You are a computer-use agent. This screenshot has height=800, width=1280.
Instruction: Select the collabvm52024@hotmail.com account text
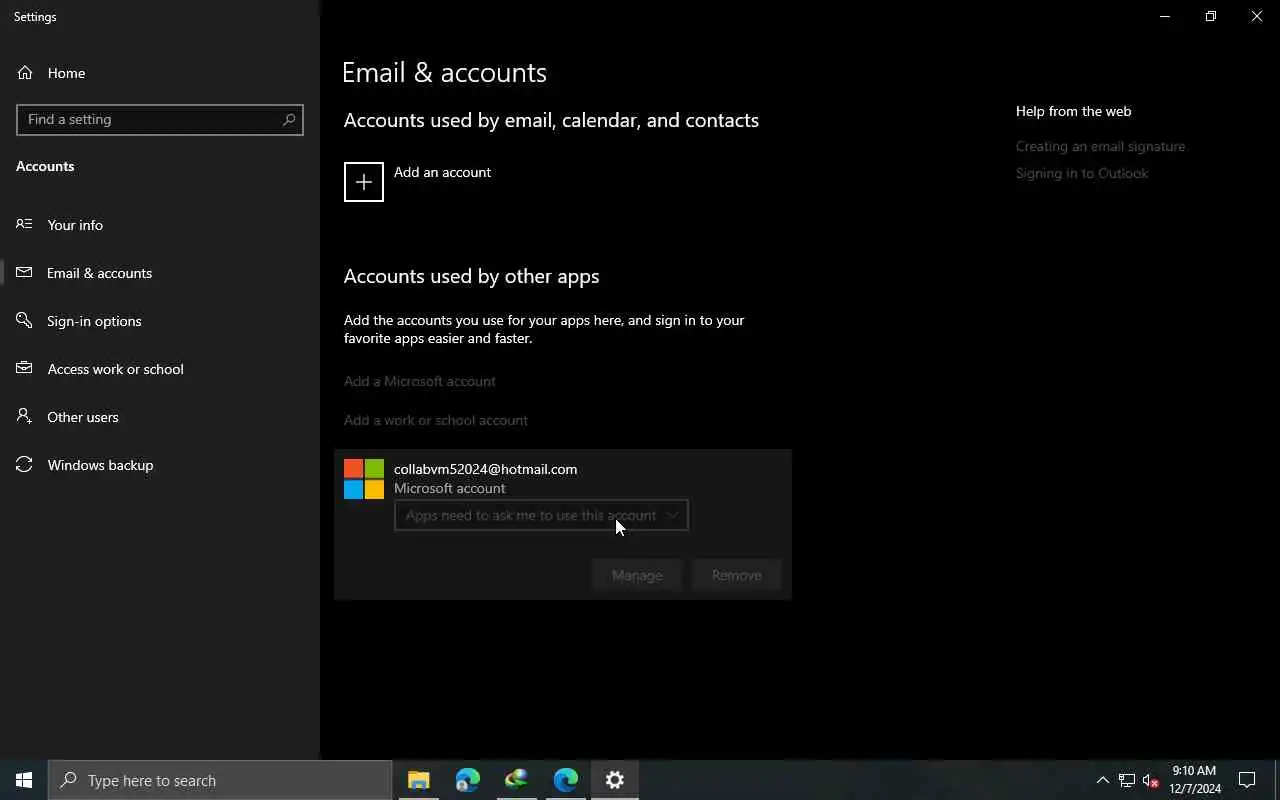[x=485, y=469]
